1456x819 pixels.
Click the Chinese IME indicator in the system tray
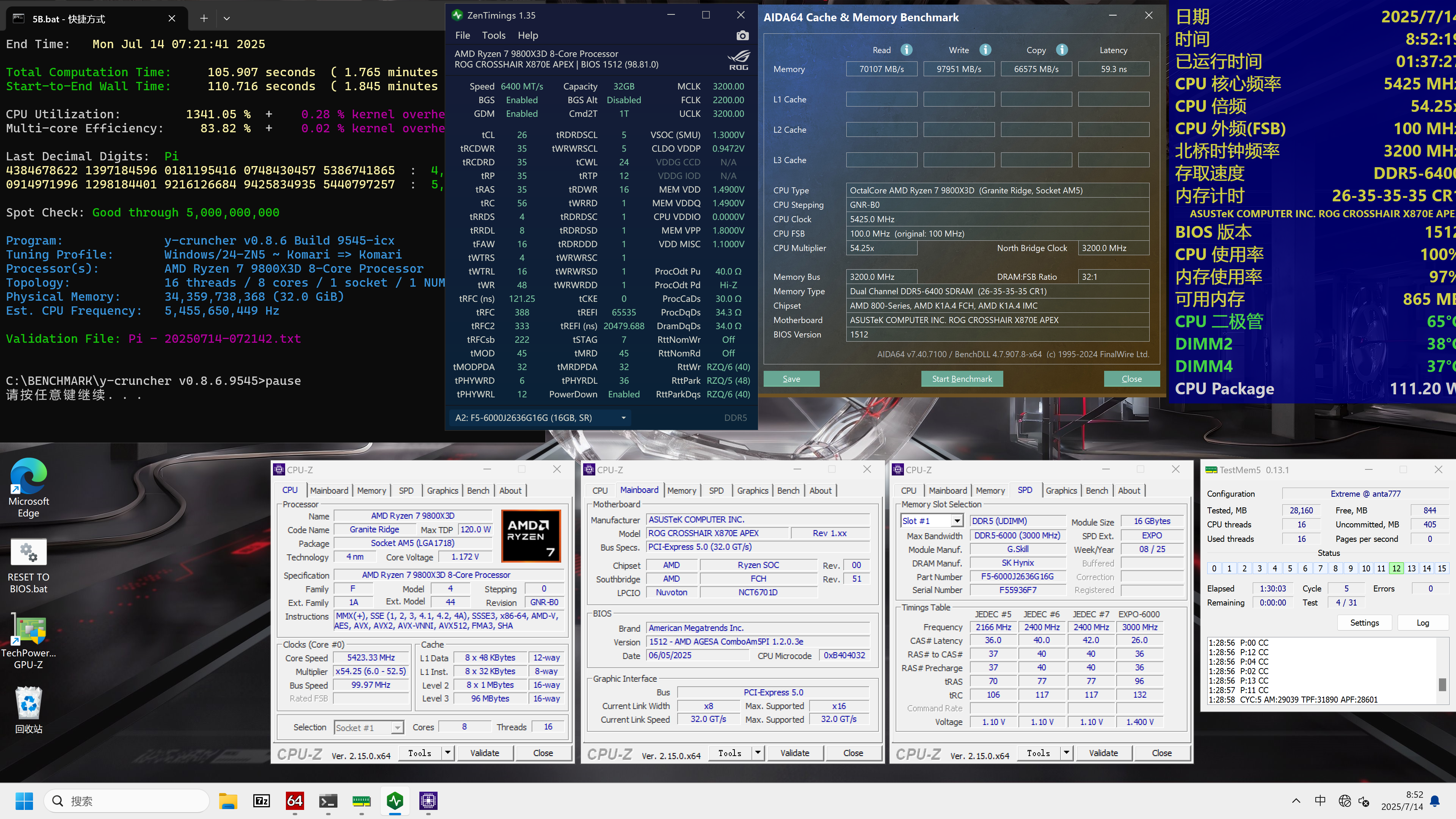click(1320, 800)
